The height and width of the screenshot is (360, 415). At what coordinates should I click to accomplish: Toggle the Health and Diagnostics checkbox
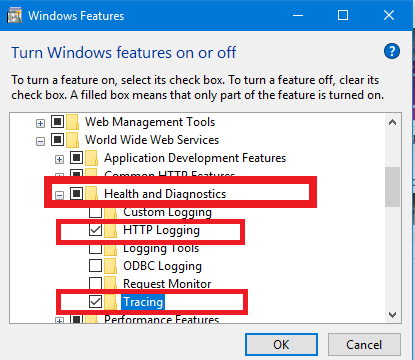(76, 193)
